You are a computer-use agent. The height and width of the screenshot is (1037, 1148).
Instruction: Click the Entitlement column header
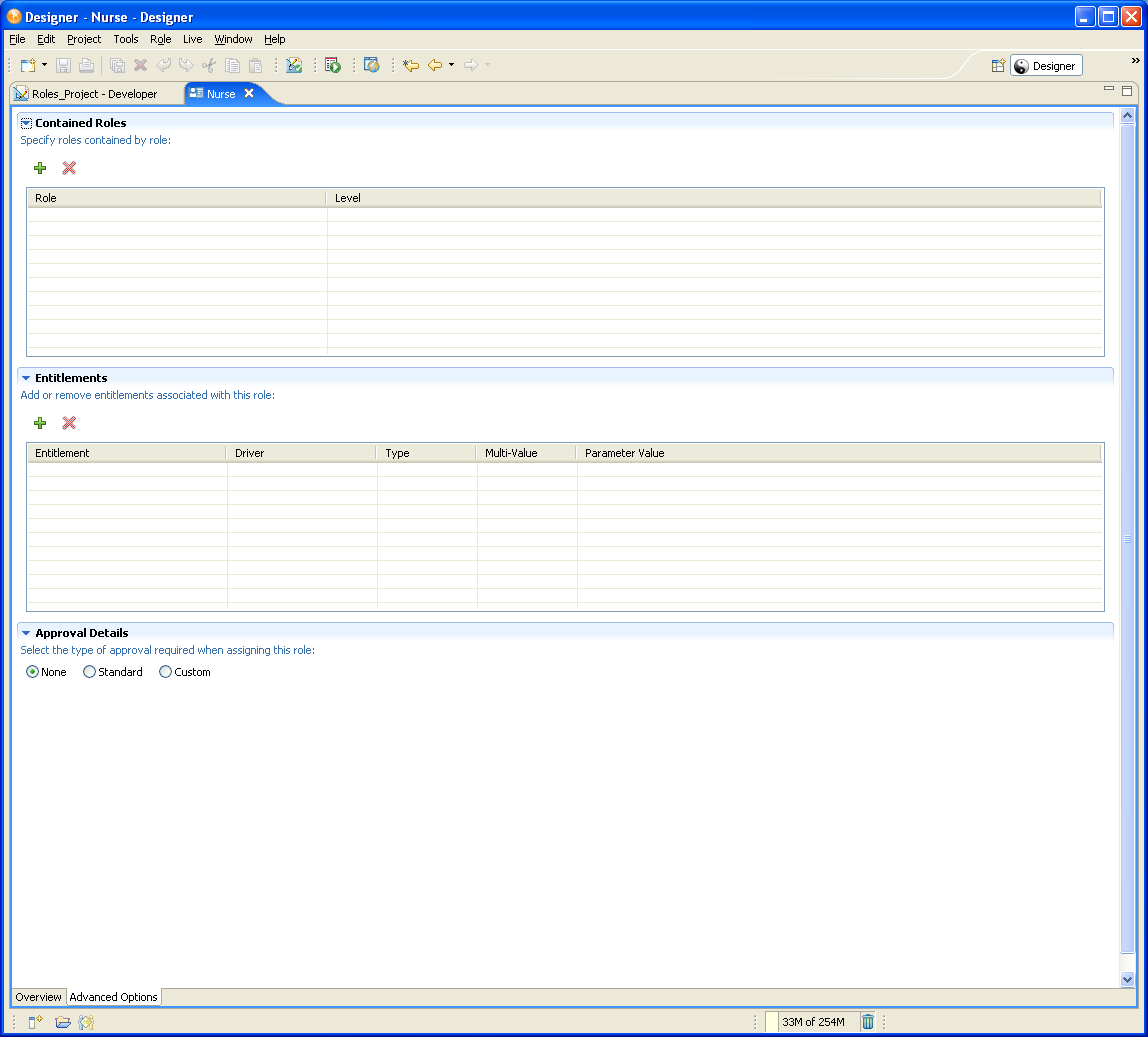pos(127,453)
